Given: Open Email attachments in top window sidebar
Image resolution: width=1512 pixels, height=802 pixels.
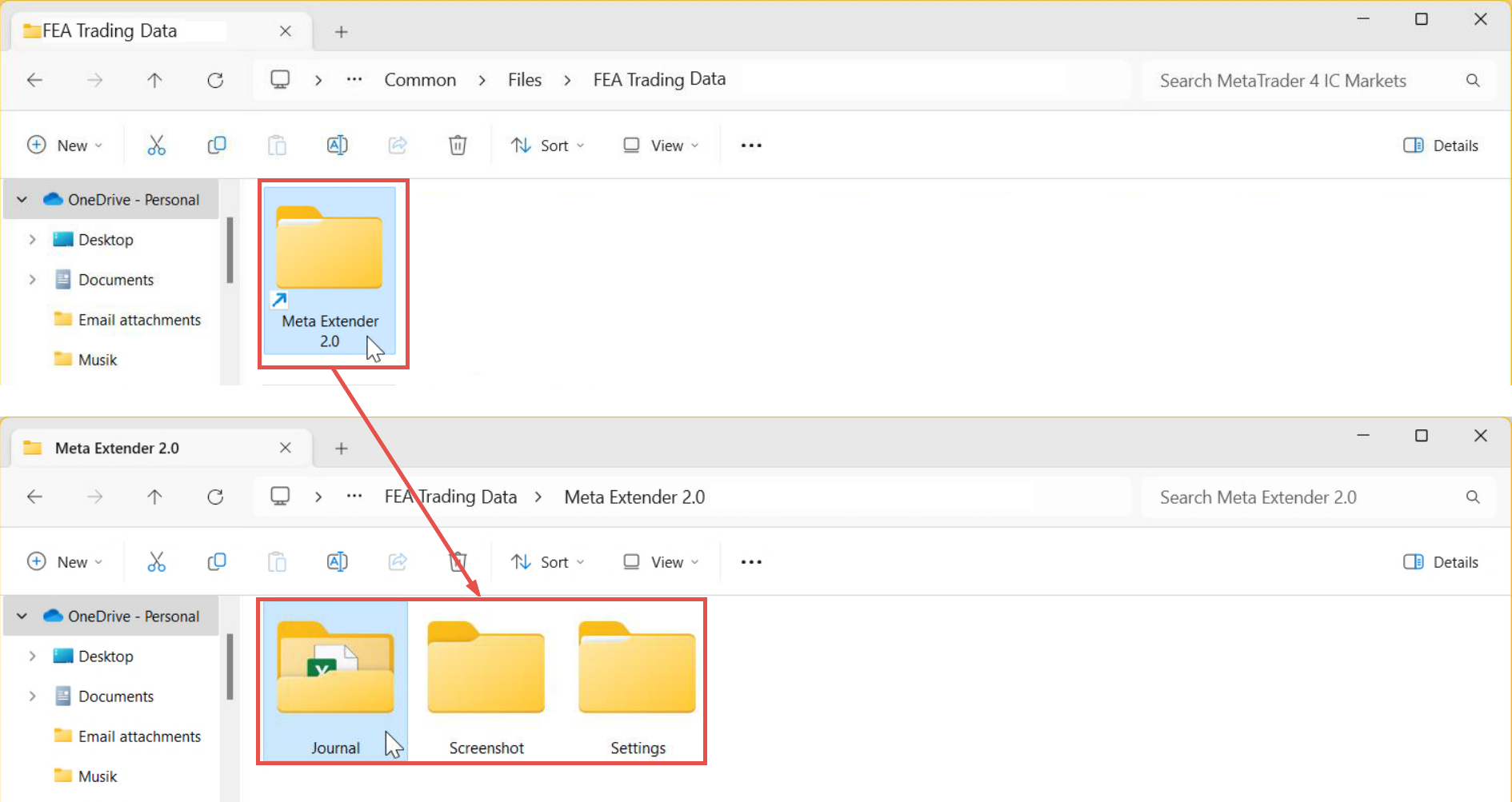Looking at the screenshot, I should 126,320.
